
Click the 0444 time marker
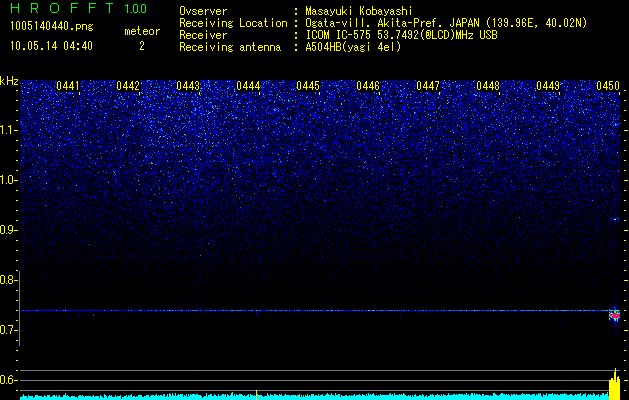click(x=248, y=86)
